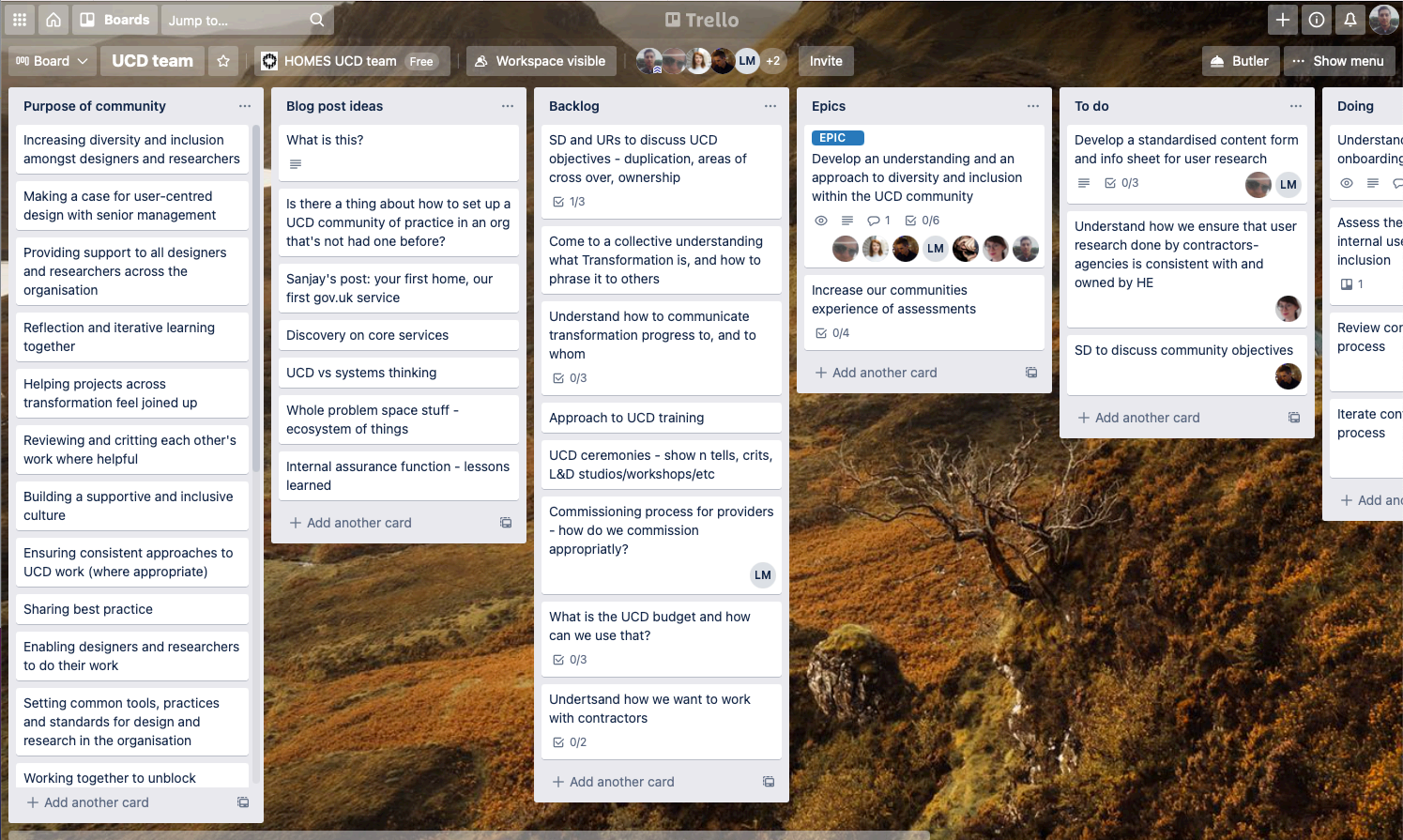Click LM avatar on Commissioning process card
The image size is (1403, 840).
pyautogui.click(x=763, y=575)
